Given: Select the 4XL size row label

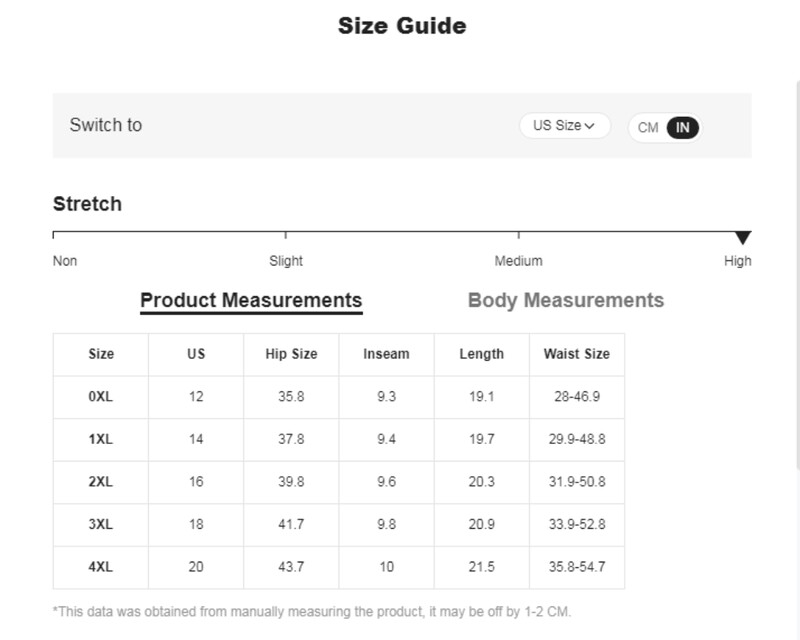Looking at the screenshot, I should point(101,567).
